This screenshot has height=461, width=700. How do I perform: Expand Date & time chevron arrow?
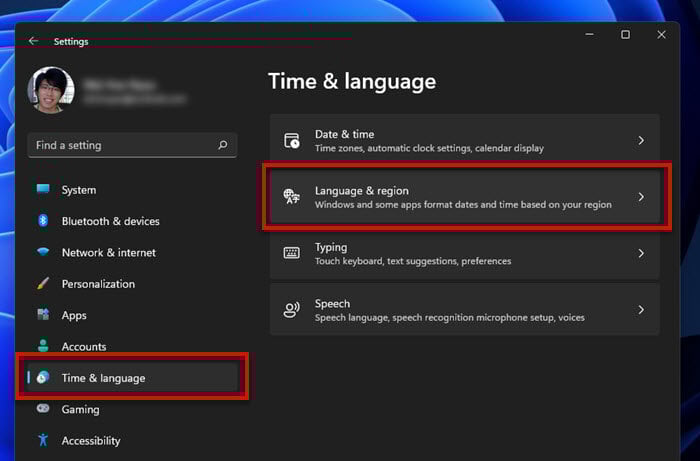(641, 140)
